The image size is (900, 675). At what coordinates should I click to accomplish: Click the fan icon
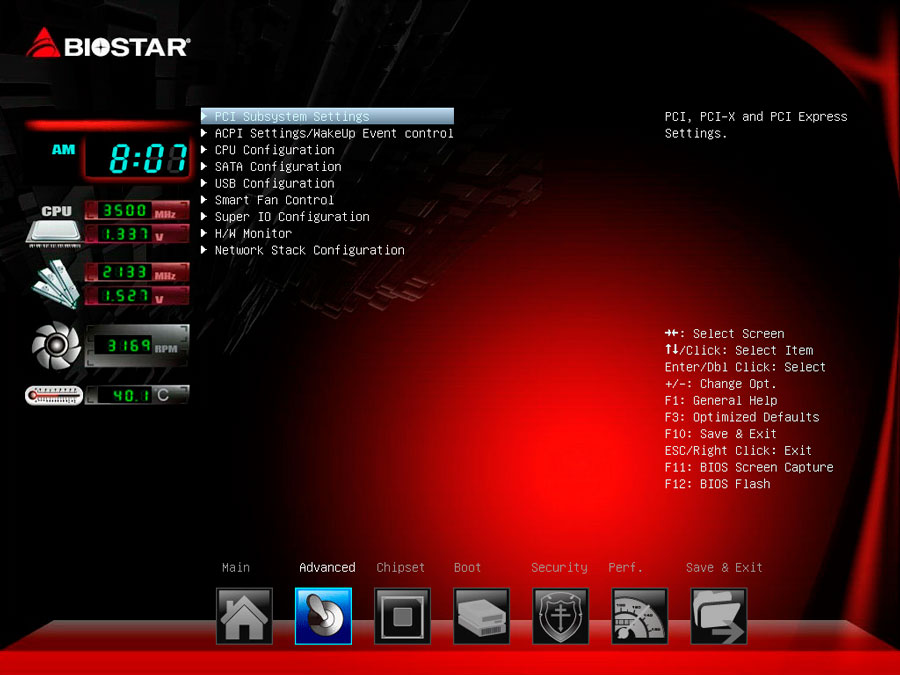click(x=56, y=345)
